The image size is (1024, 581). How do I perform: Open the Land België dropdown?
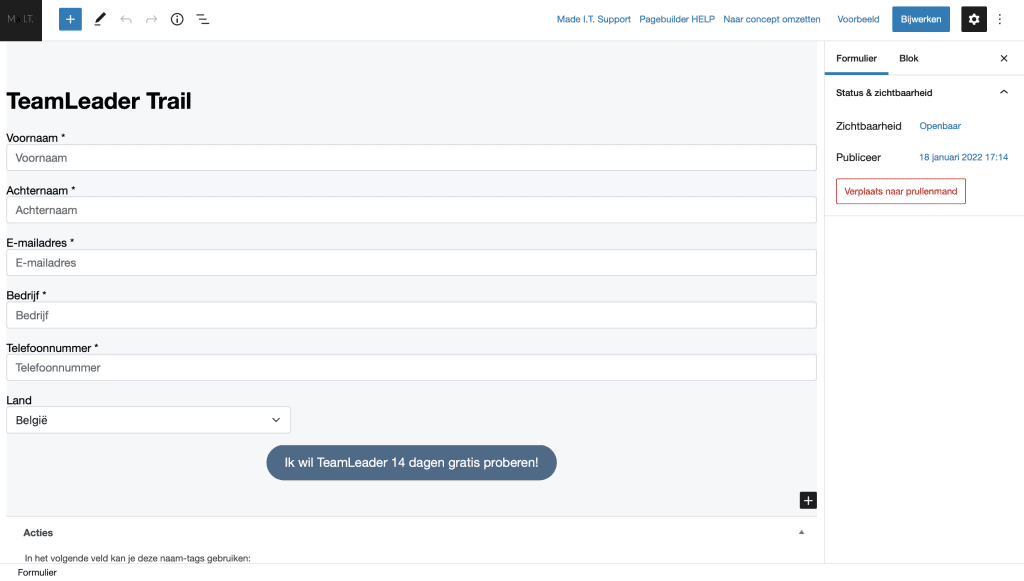coord(148,420)
